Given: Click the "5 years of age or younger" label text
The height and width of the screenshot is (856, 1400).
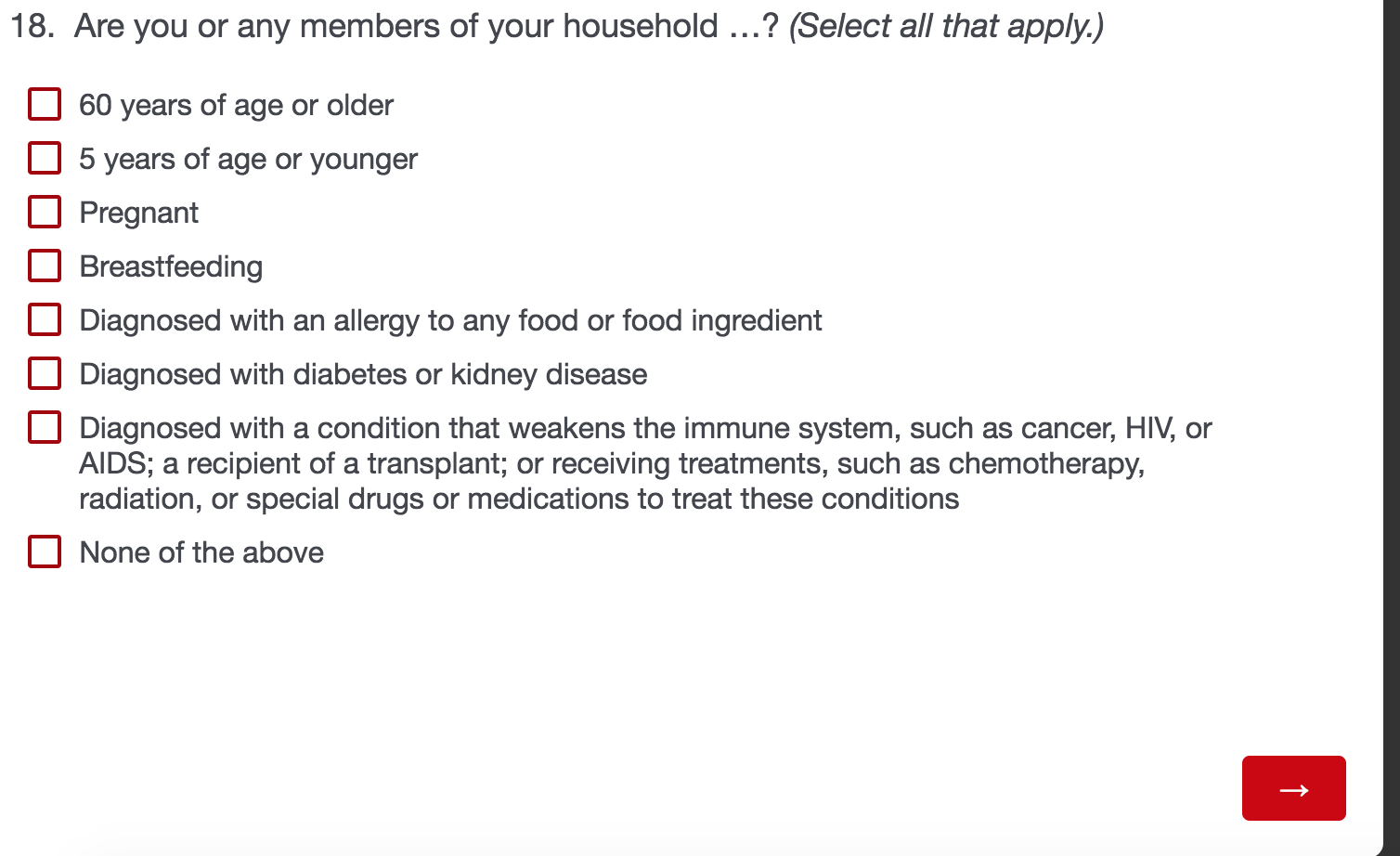Looking at the screenshot, I should (x=248, y=159).
